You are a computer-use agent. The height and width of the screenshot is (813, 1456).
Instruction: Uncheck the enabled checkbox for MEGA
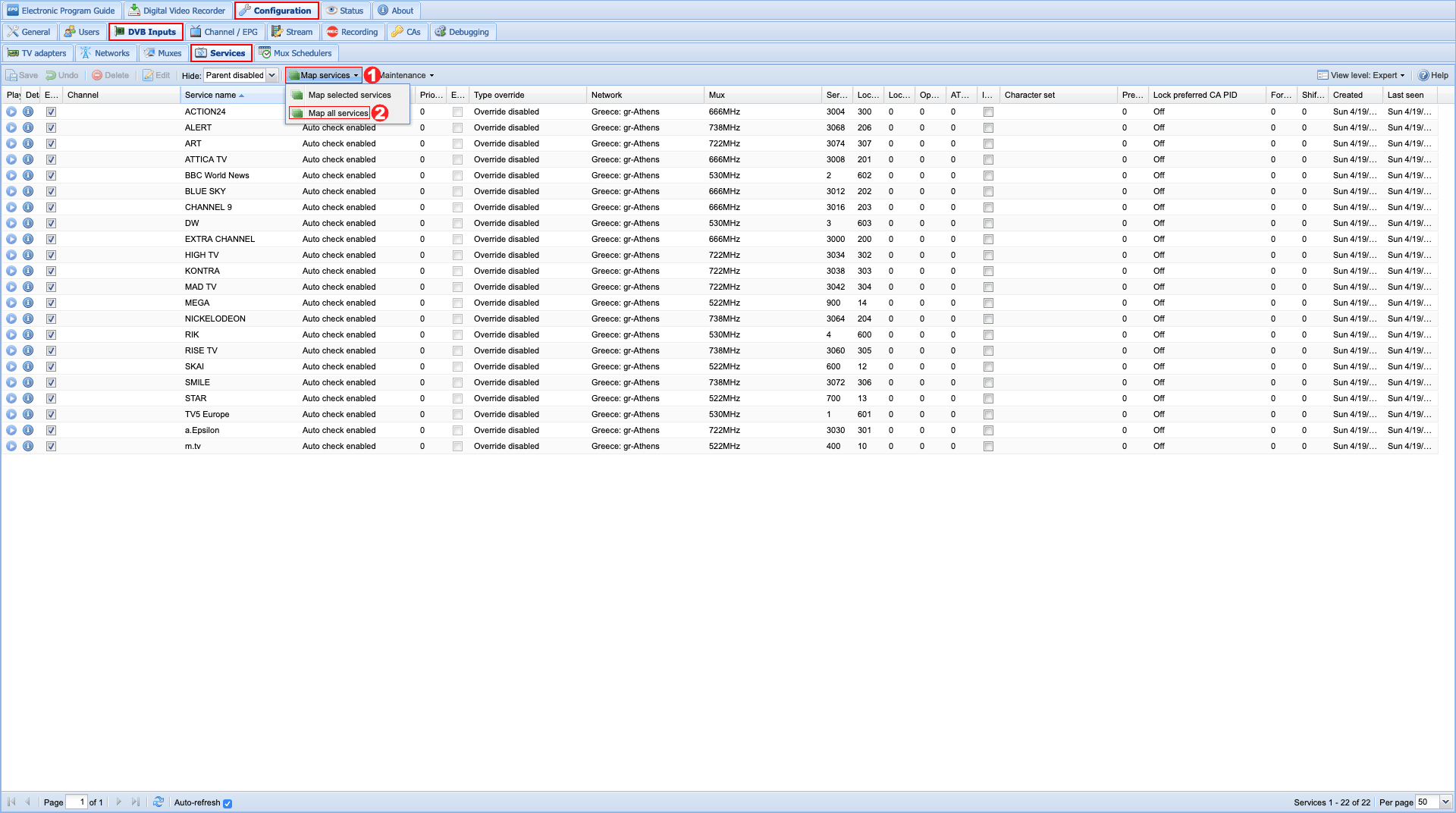click(x=51, y=303)
